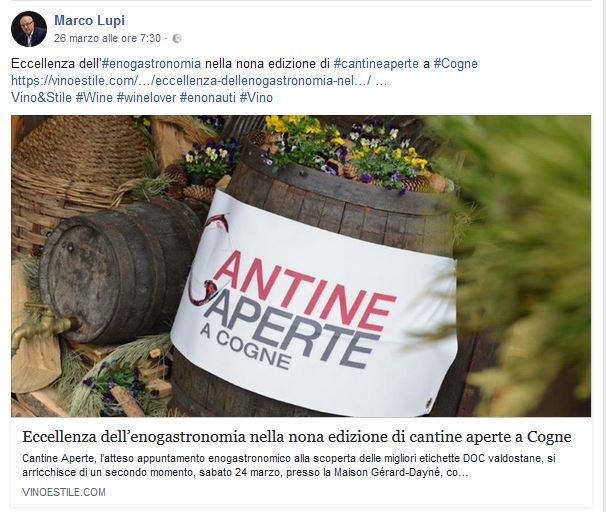Click the small barrel with brass tap in photo
Screen dimensions: 606x512
coord(108,276)
